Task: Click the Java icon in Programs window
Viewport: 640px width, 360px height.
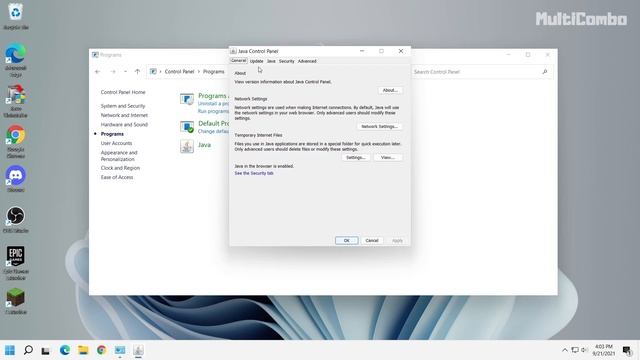Action: pos(187,146)
